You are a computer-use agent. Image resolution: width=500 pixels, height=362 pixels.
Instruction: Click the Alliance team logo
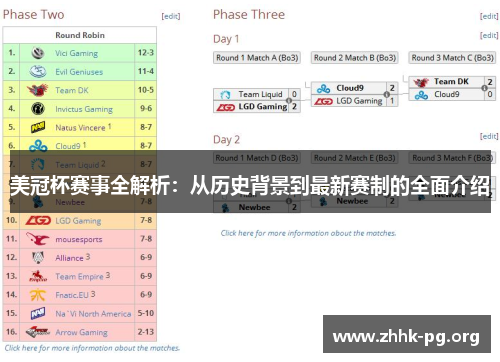coord(38,257)
